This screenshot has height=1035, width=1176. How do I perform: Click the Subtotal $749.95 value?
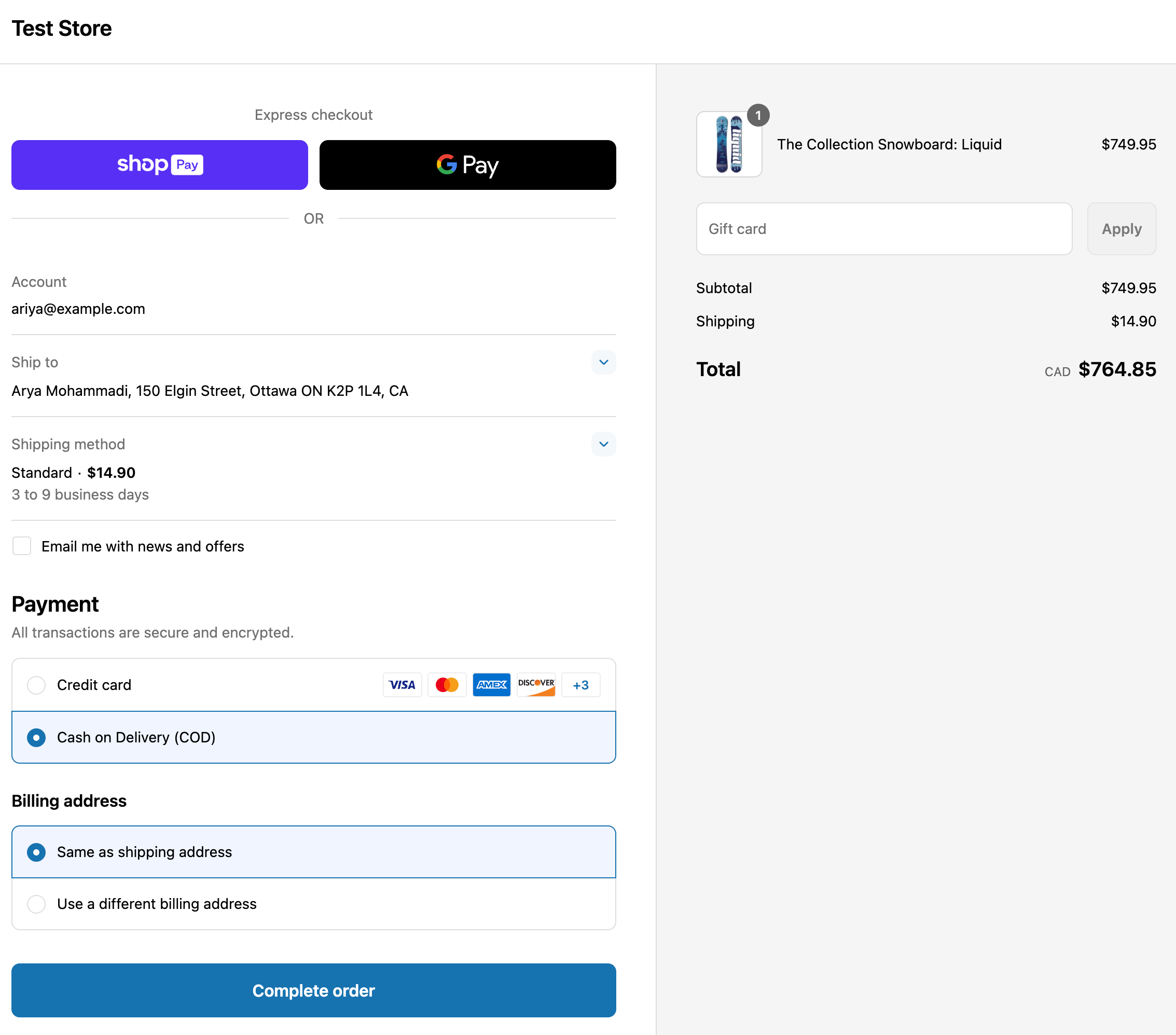pos(1128,287)
